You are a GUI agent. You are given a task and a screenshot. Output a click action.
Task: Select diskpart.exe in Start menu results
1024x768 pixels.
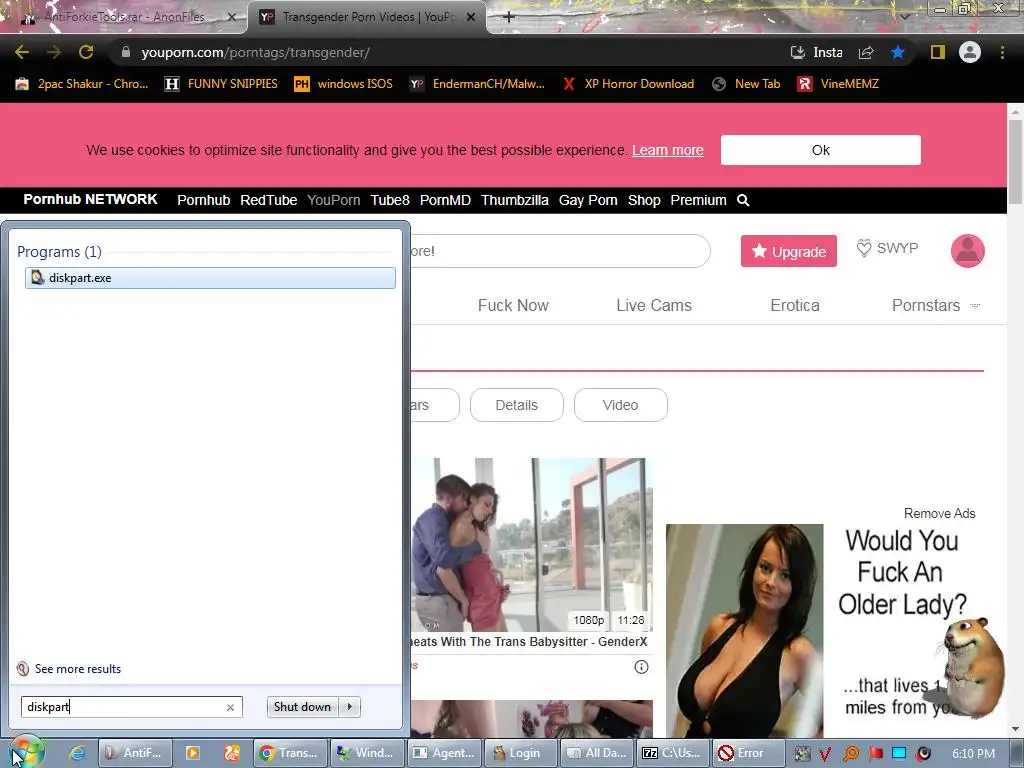click(210, 278)
